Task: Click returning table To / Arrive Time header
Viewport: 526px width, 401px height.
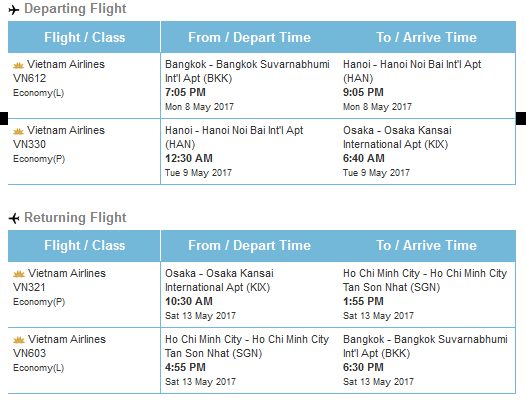Action: 426,245
